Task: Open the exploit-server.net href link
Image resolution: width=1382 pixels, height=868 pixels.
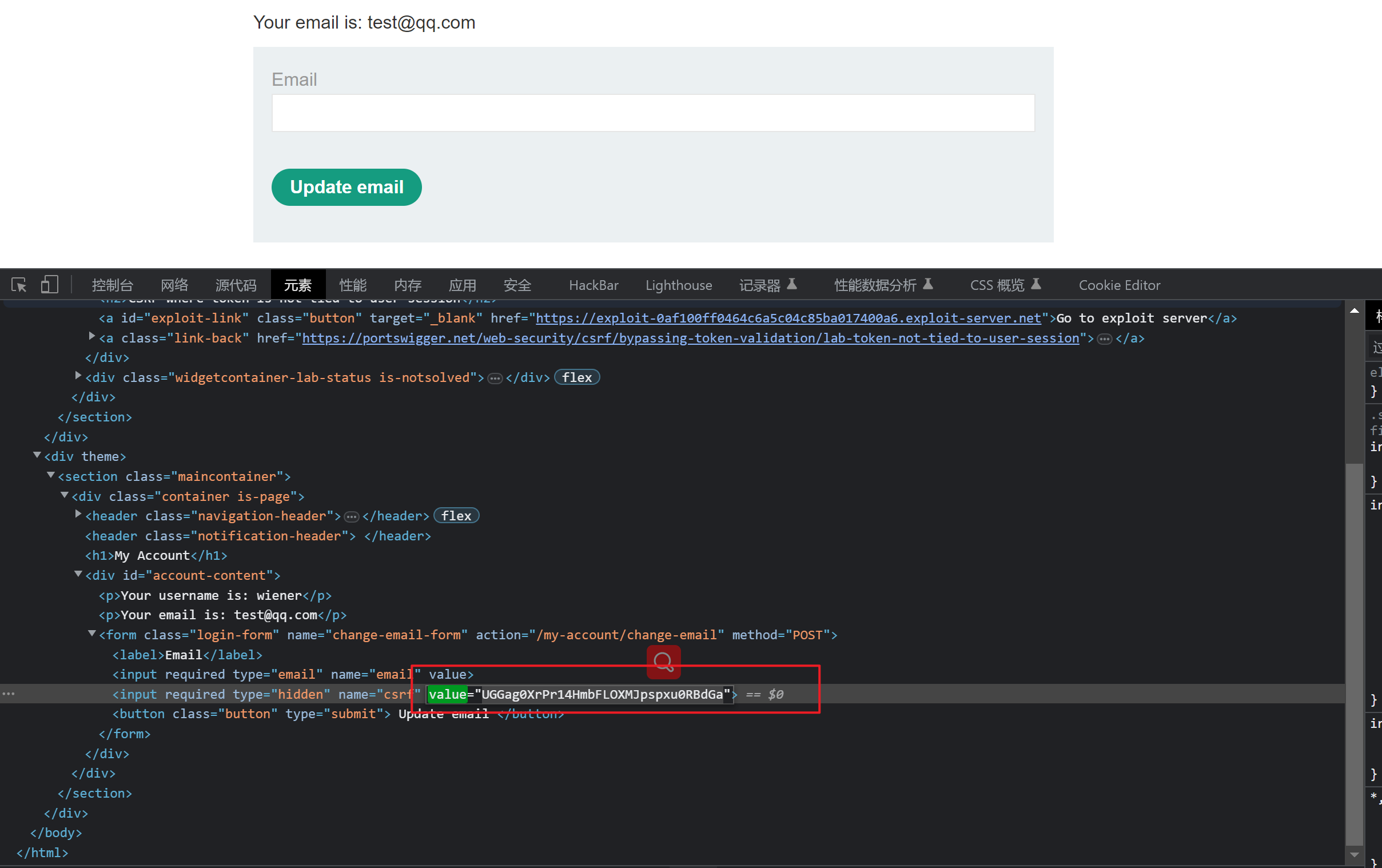Action: (787, 318)
